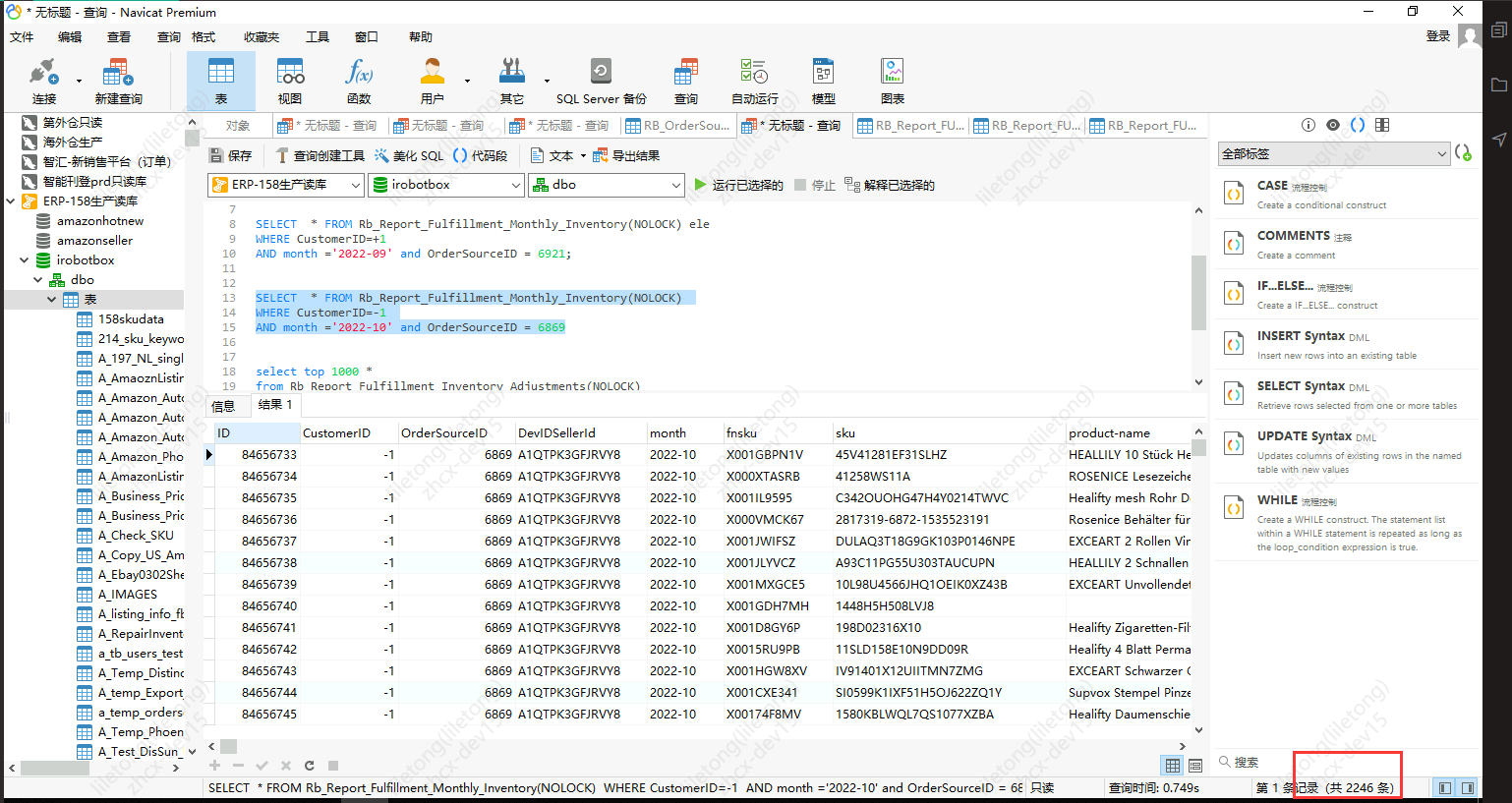The height and width of the screenshot is (803, 1512).
Task: Switch to the 信息 (Message) tab
Action: pyautogui.click(x=223, y=406)
